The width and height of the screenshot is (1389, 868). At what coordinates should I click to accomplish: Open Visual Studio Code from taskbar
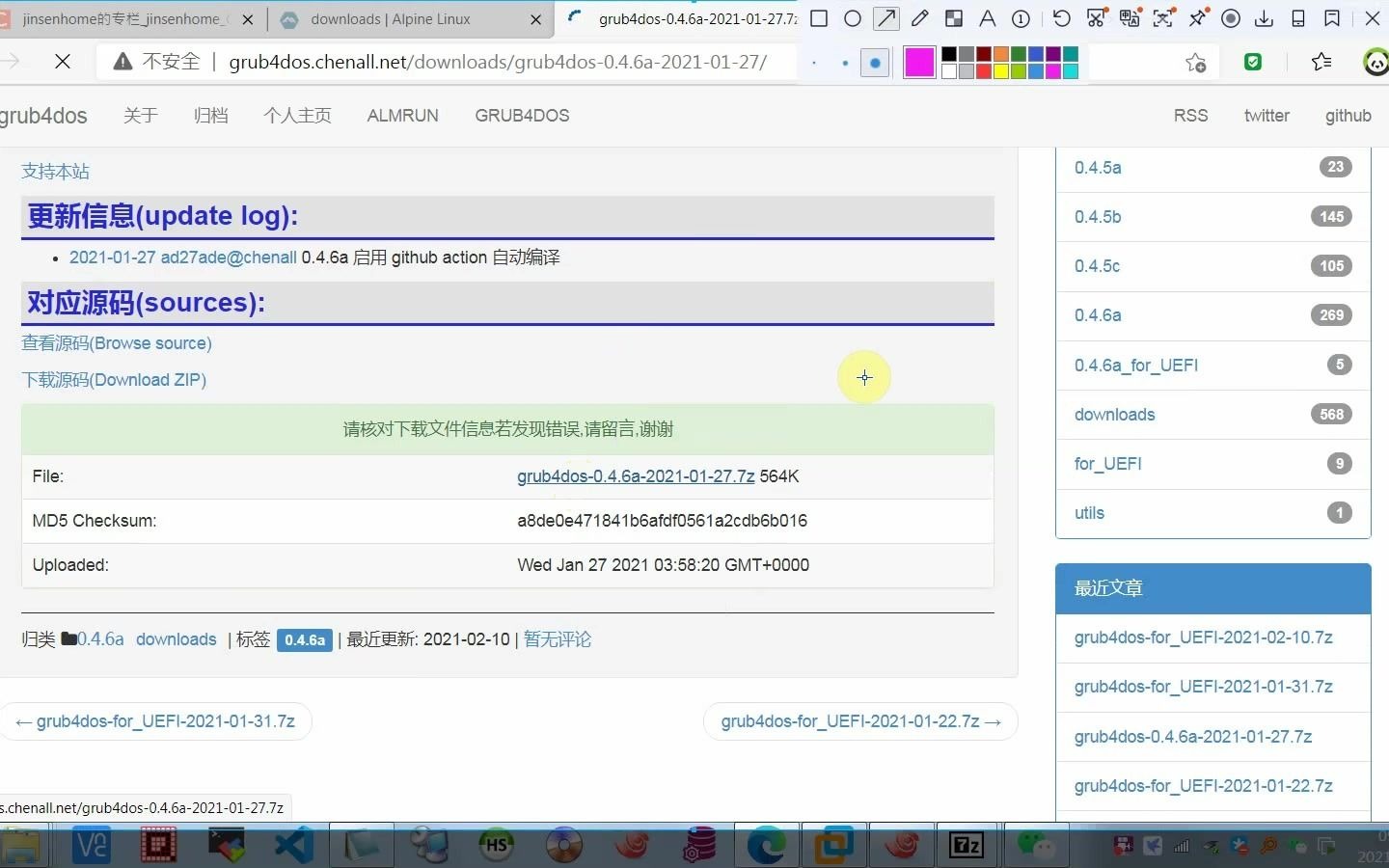(294, 846)
